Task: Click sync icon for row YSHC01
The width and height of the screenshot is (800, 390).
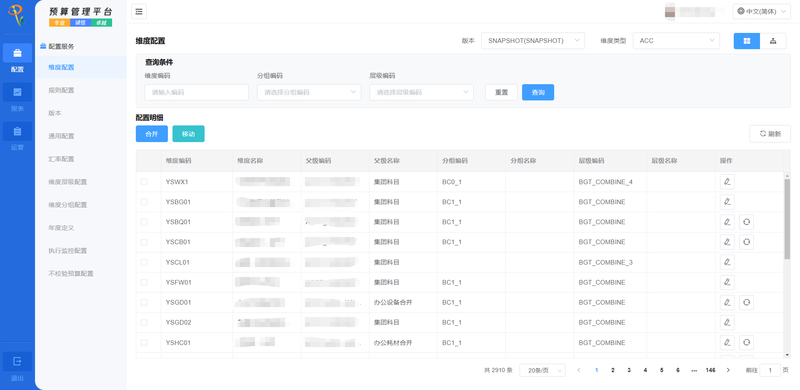Action: pos(746,343)
